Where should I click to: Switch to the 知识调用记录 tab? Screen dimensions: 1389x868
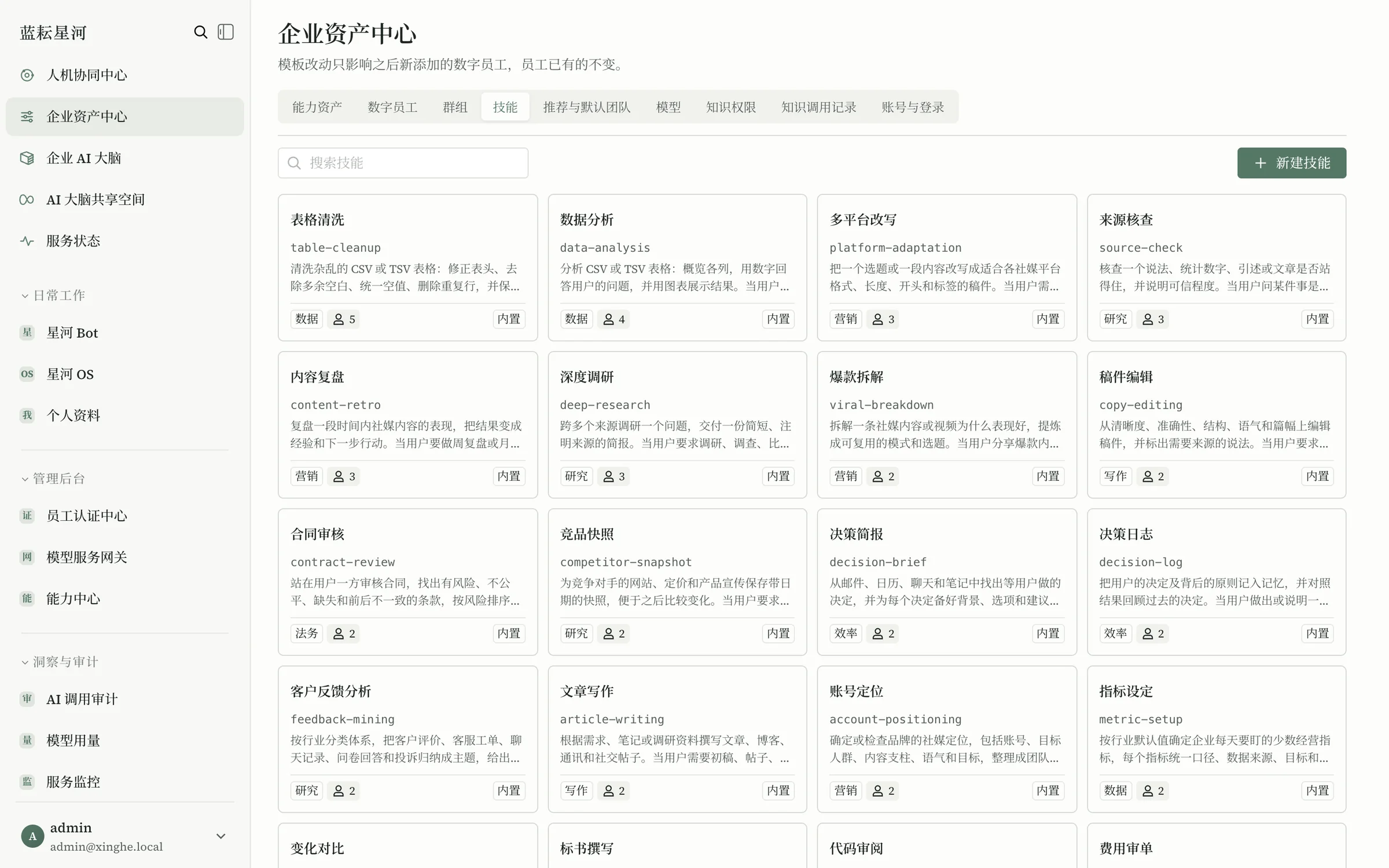click(818, 107)
